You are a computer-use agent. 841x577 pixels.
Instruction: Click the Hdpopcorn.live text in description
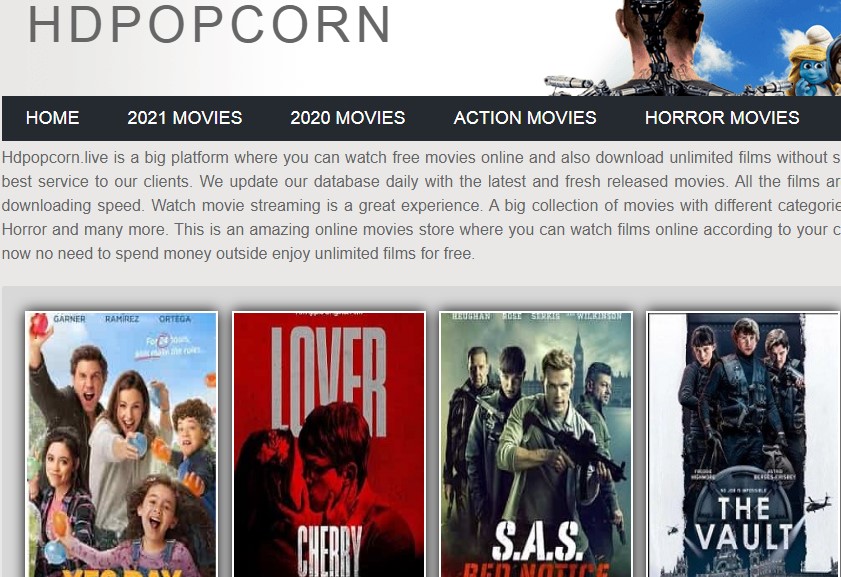point(55,158)
